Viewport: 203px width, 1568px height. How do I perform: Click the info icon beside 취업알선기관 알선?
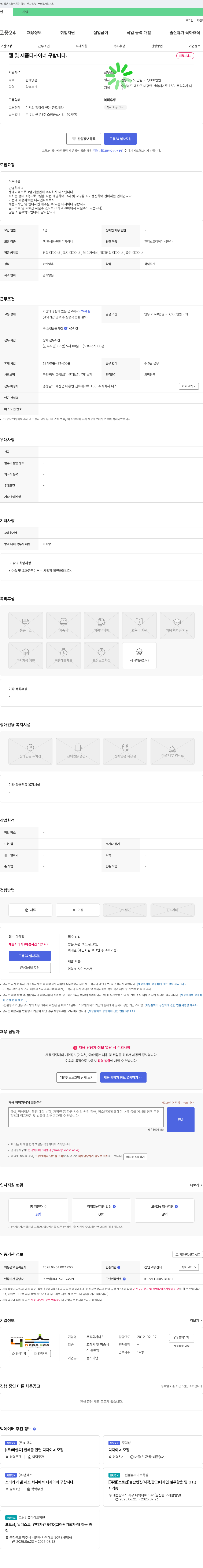click(x=114, y=1207)
